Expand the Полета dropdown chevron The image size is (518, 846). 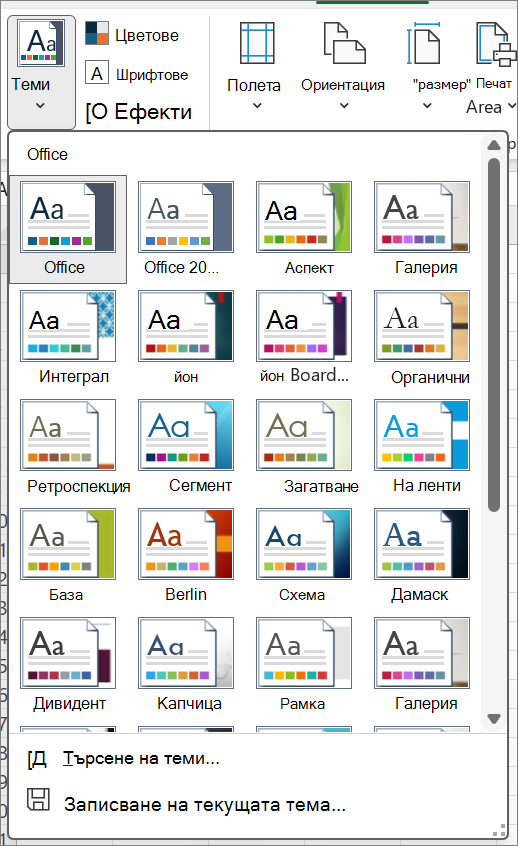pyautogui.click(x=257, y=106)
